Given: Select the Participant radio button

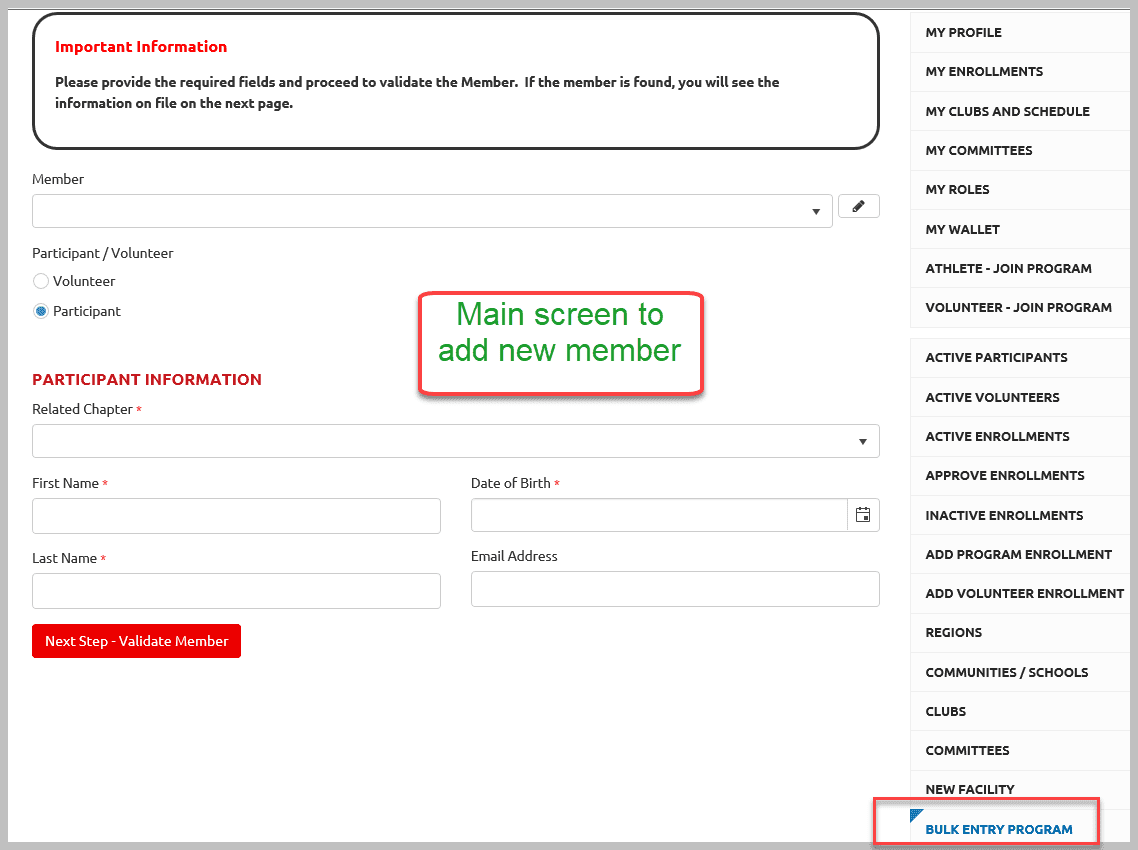Looking at the screenshot, I should click(41, 311).
